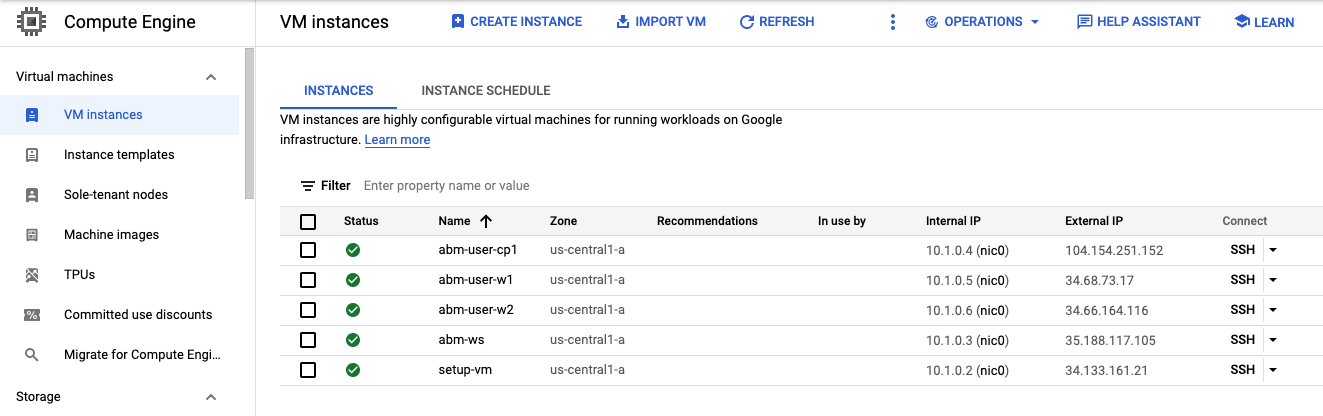Select the checkbox for setup-vm
Viewport: 1323px width, 416px height.
[x=308, y=370]
